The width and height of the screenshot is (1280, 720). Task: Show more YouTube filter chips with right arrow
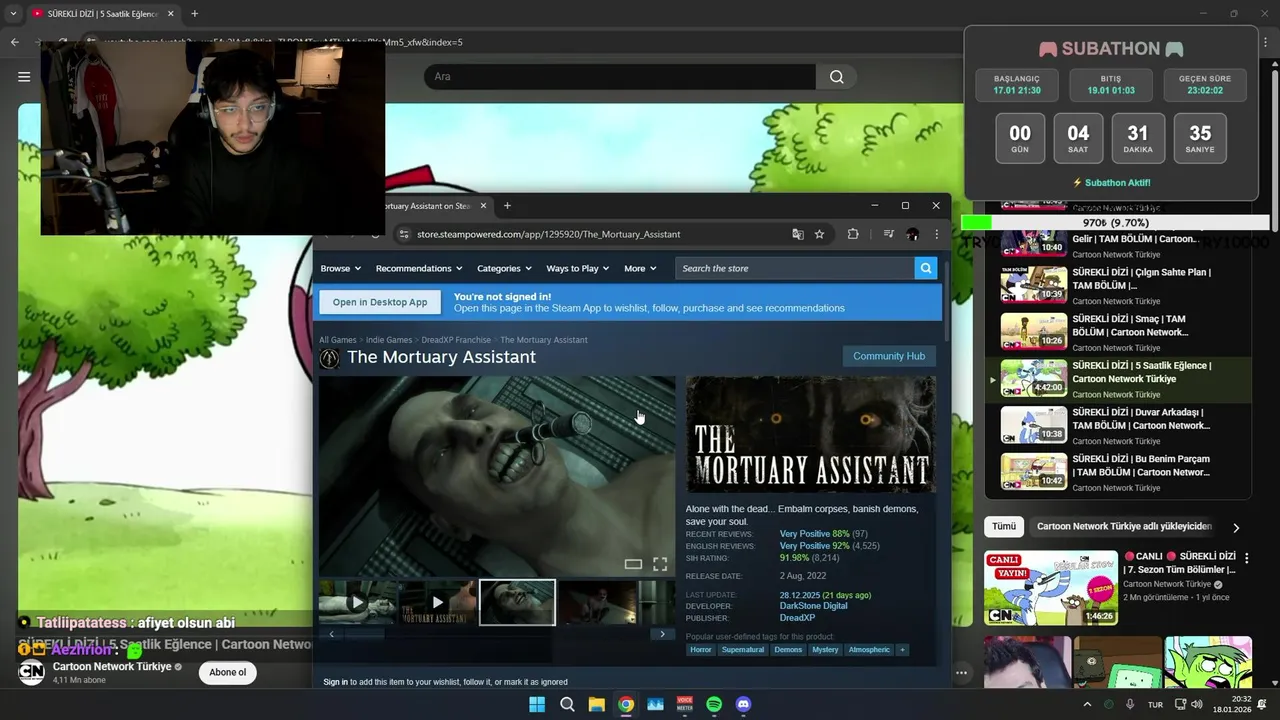[x=1236, y=527]
